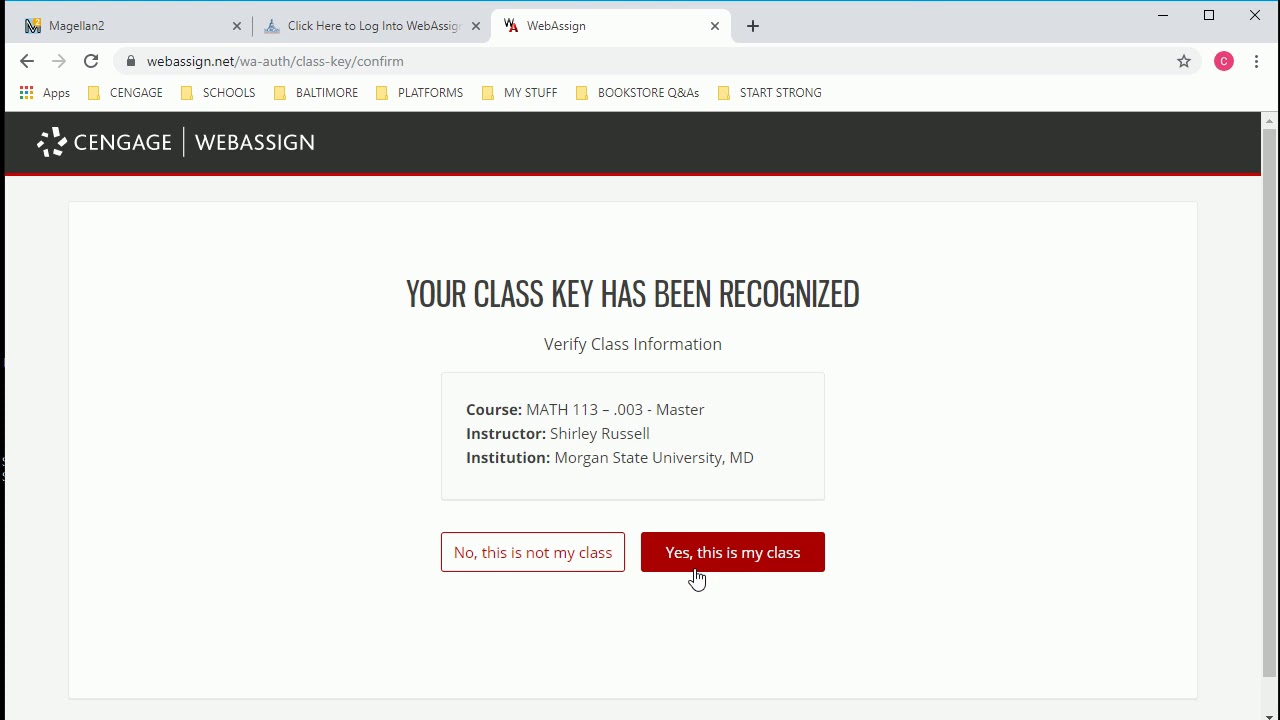Image resolution: width=1280 pixels, height=720 pixels.
Task: Click the Instructor Shirley Russell line
Action: coord(558,434)
